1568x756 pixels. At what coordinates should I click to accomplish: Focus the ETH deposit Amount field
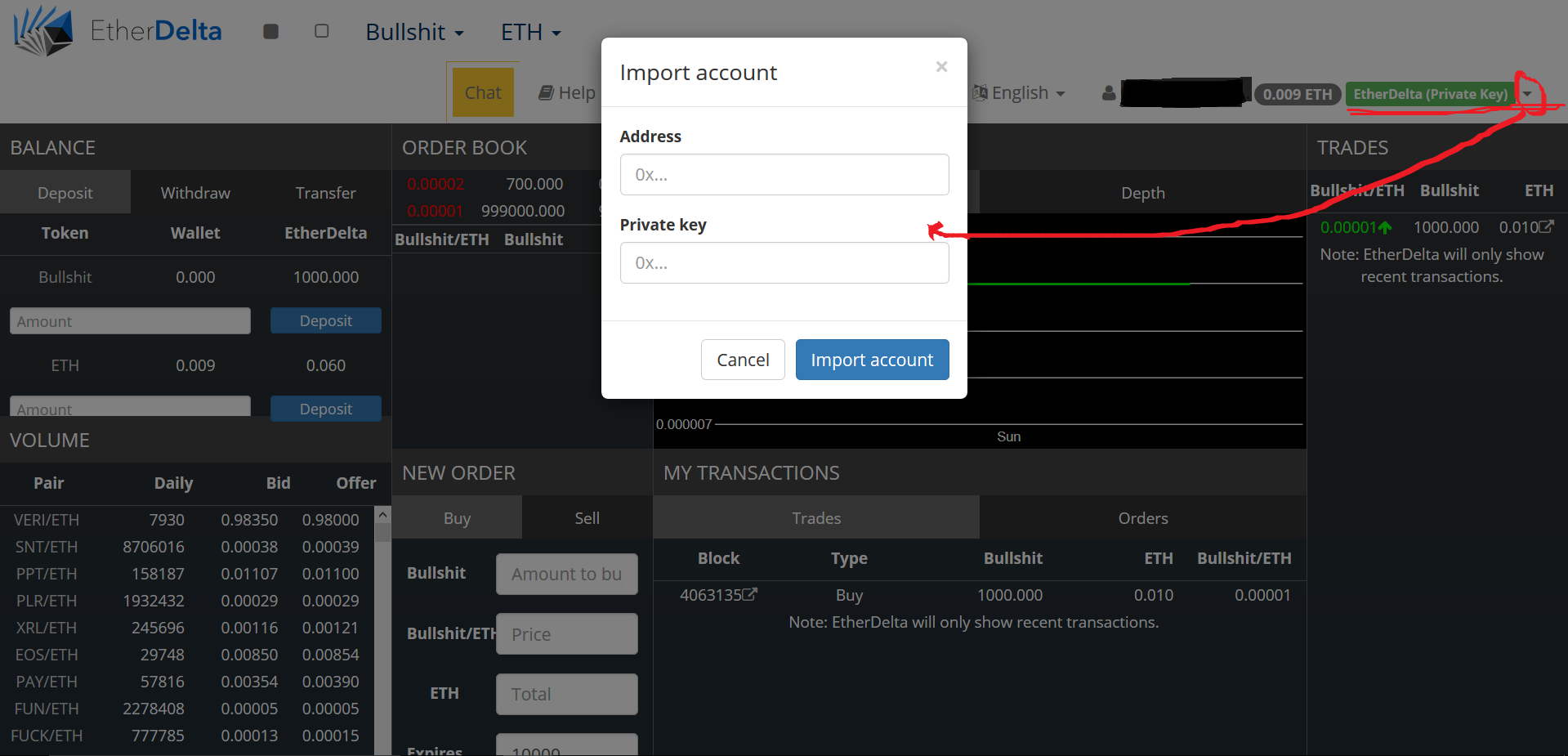pyautogui.click(x=130, y=407)
